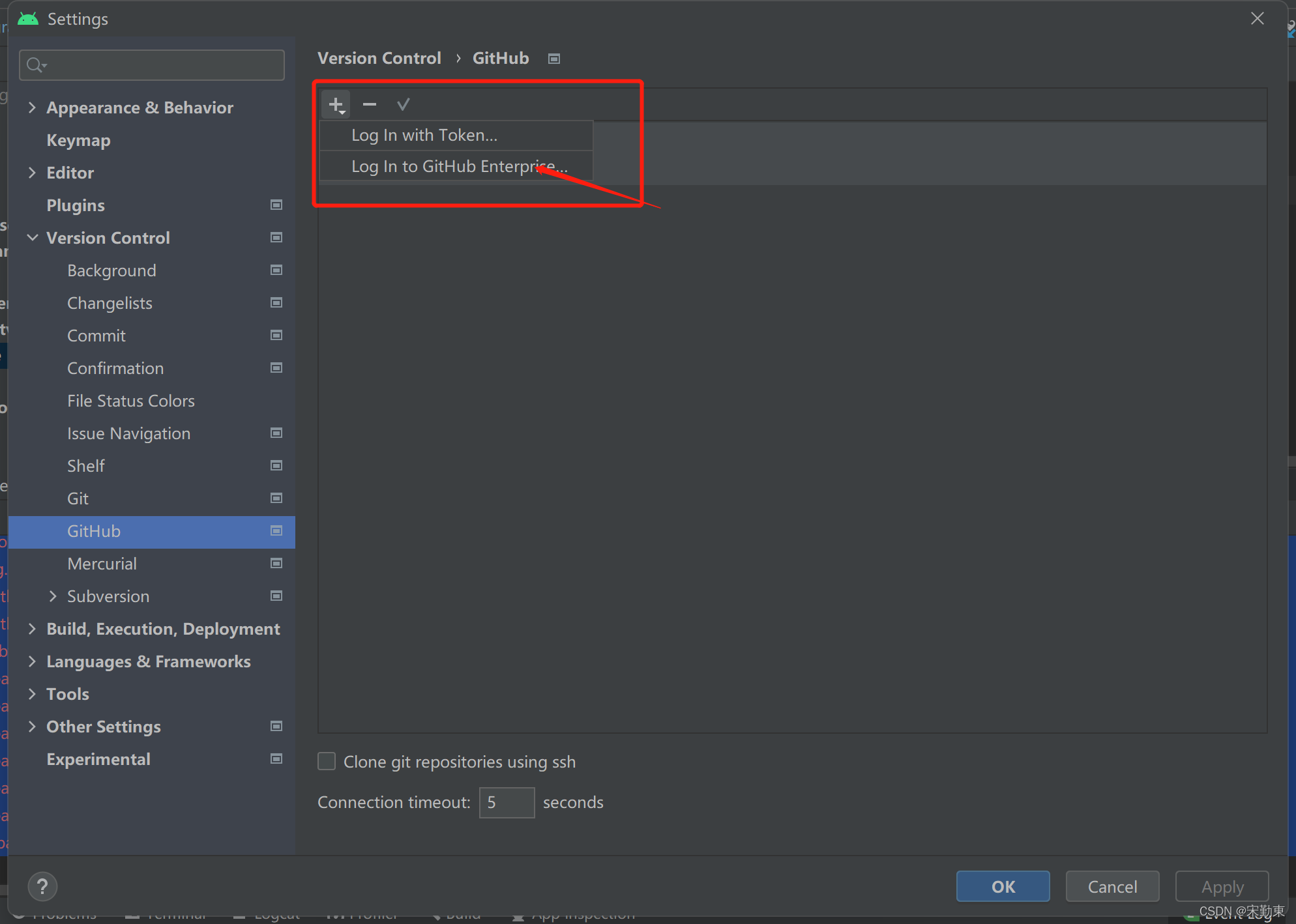The width and height of the screenshot is (1296, 924).
Task: Expand the Tools section
Action: pyautogui.click(x=32, y=694)
